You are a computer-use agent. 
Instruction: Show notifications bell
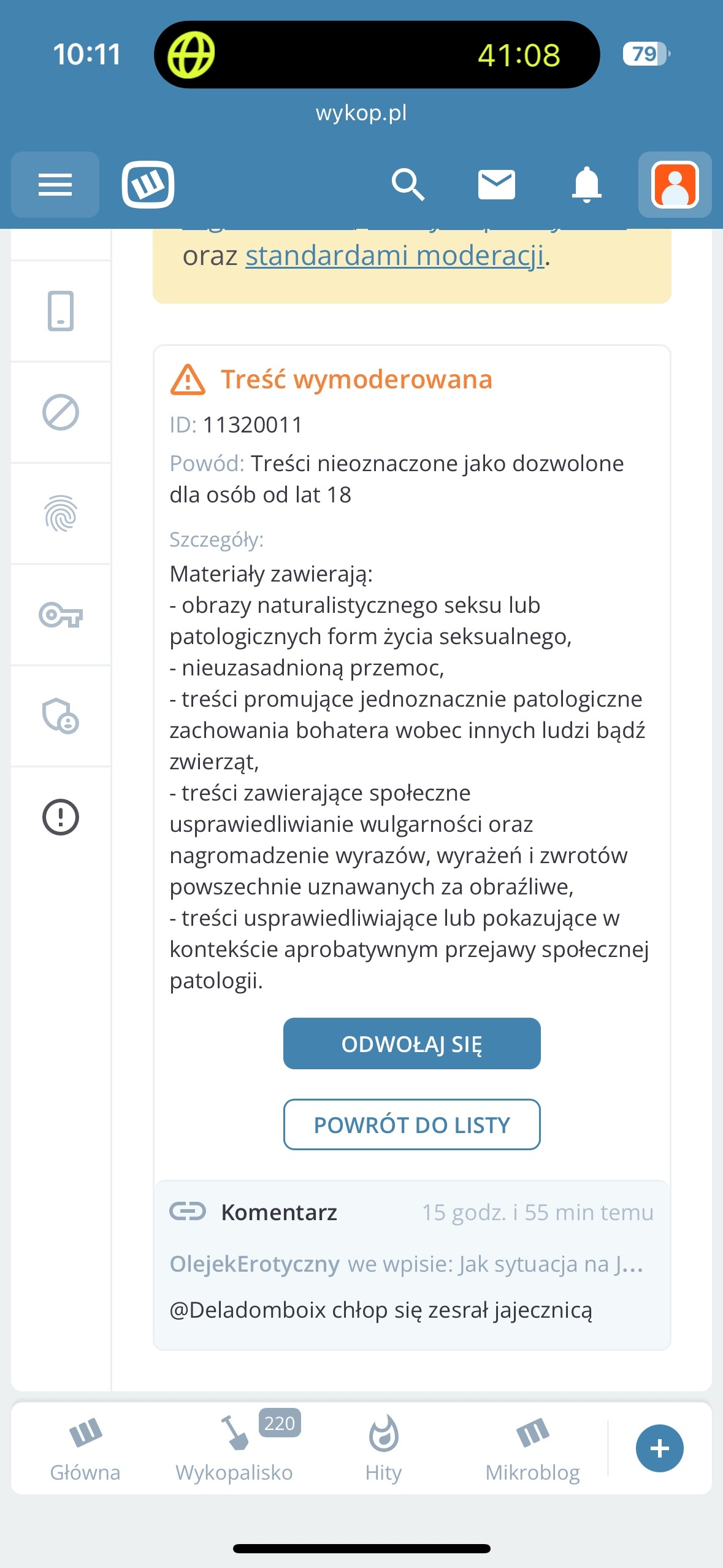586,185
